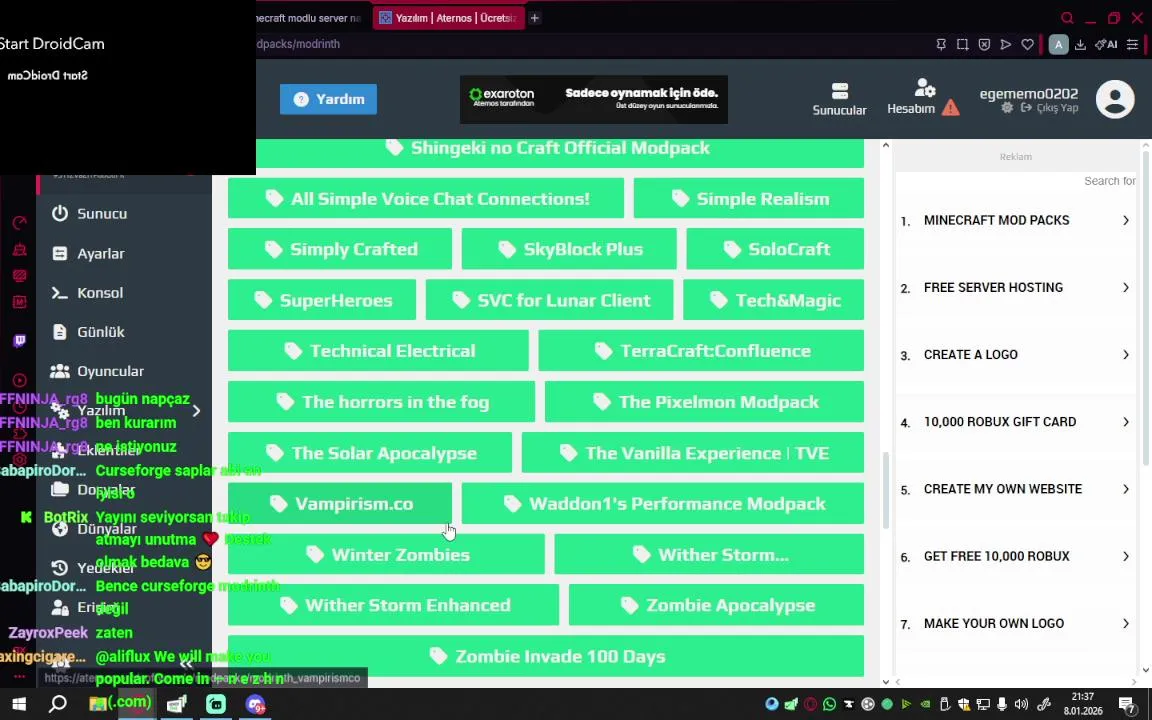Open account settings gear under username
This screenshot has height=720, width=1152.
[x=1007, y=108]
